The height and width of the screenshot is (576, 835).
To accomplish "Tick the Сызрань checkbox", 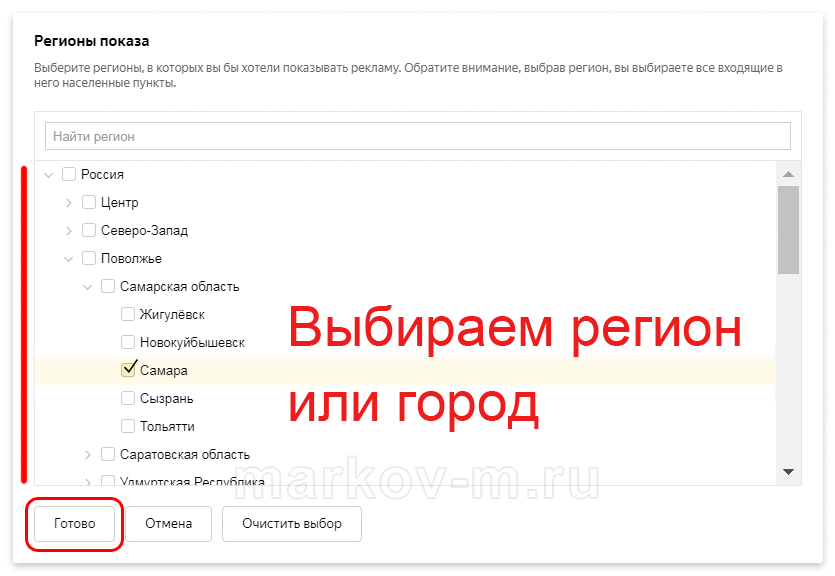I will [x=128, y=398].
